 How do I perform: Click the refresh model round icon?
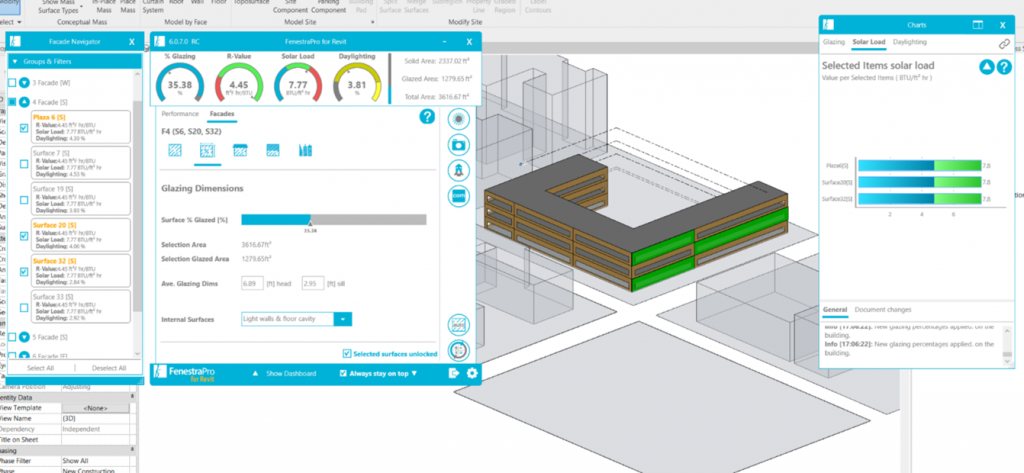click(x=459, y=350)
